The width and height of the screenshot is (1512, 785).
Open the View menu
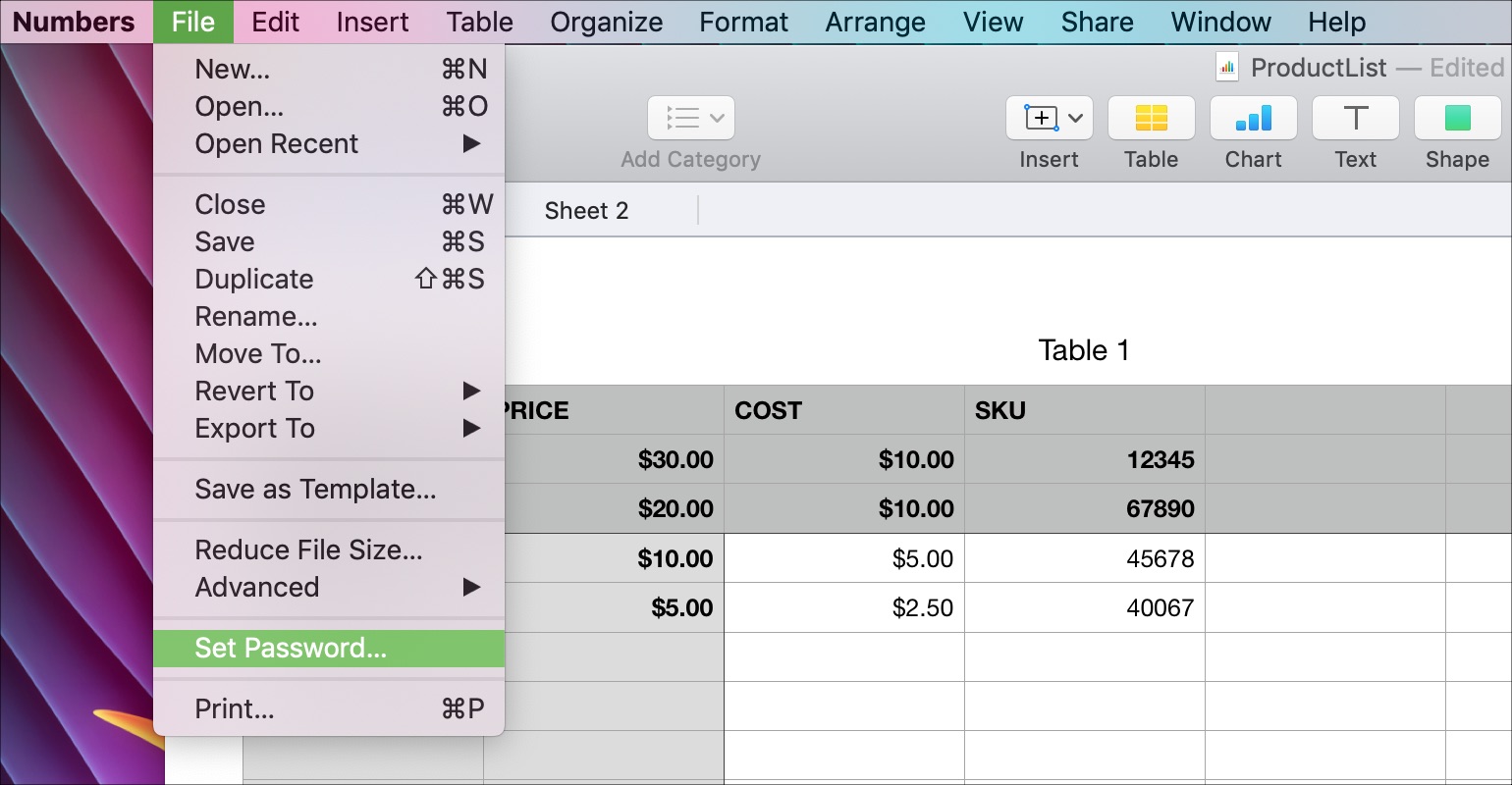tap(994, 22)
